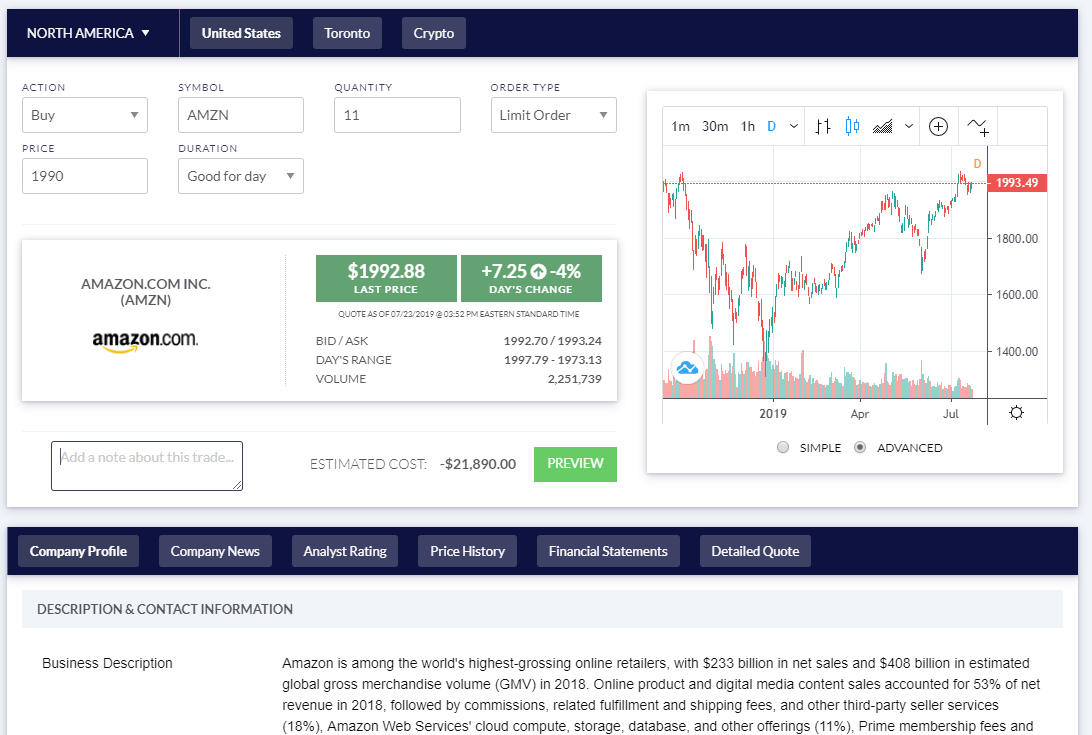
Task: Expand the chart interval chevron next to D
Action: 792,126
